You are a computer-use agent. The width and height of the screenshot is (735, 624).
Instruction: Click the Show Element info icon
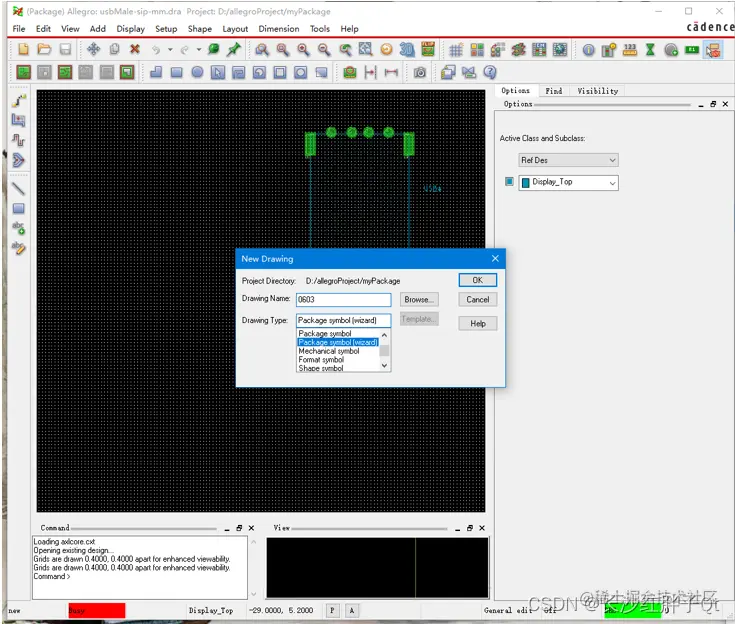pyautogui.click(x=588, y=49)
